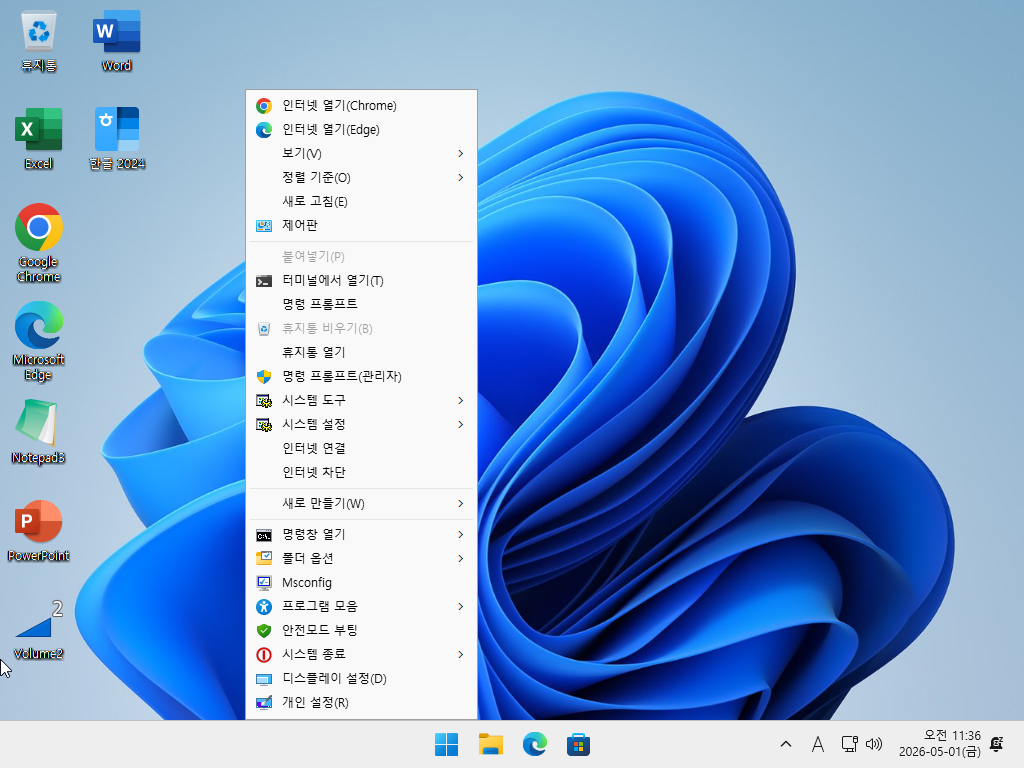Open the notification bell in the tray
1024x768 pixels.
point(997,744)
